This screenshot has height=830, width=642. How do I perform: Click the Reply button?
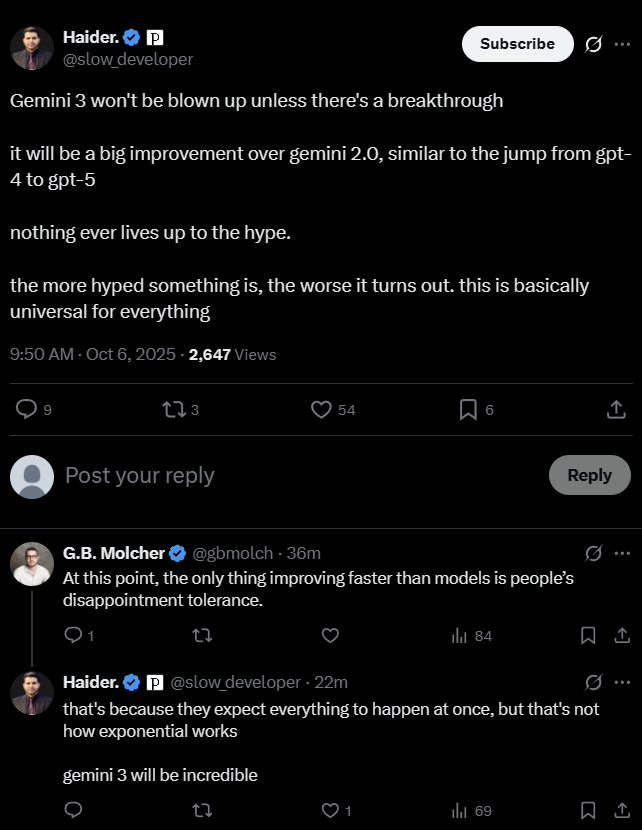[589, 475]
